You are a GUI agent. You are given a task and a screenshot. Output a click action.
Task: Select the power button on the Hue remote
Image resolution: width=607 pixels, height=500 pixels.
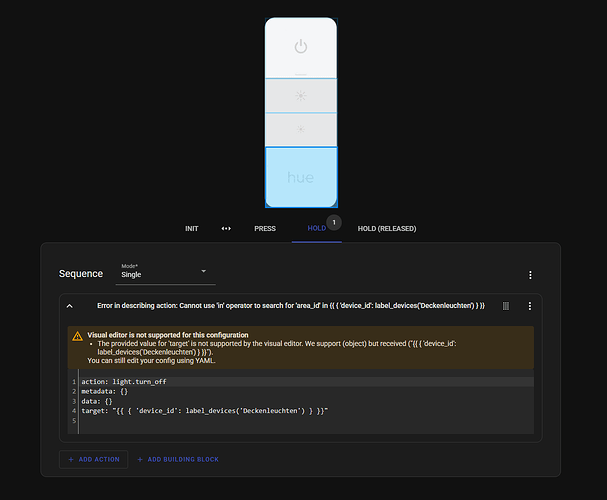coord(301,48)
